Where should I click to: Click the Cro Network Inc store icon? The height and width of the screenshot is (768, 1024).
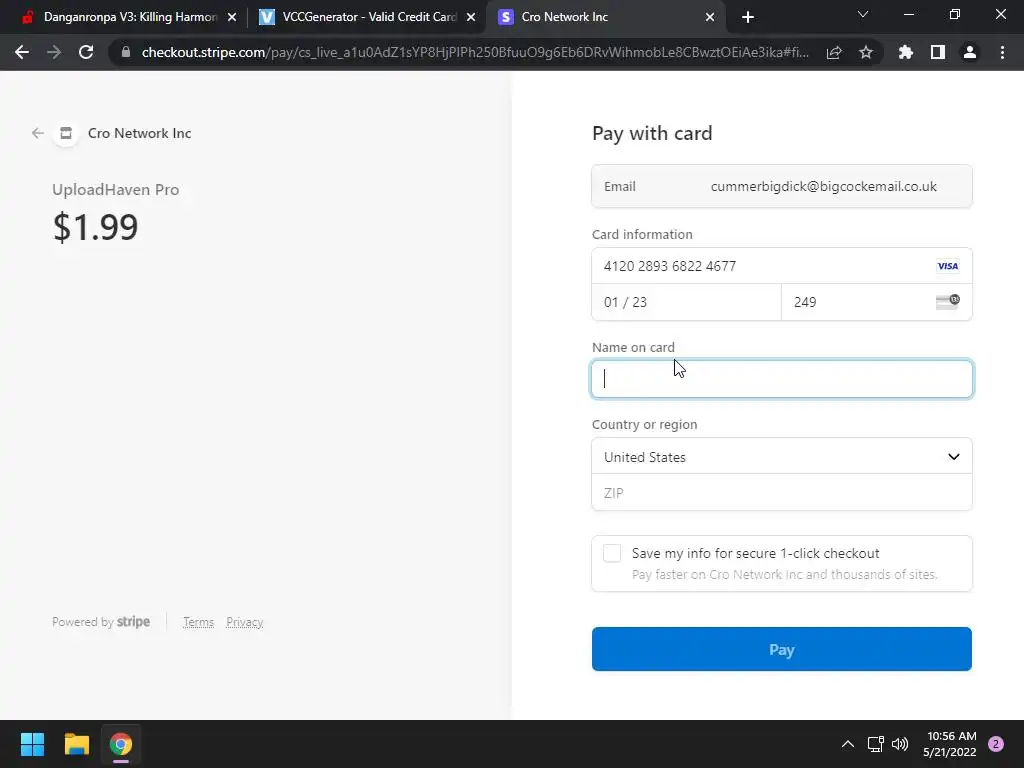[66, 133]
